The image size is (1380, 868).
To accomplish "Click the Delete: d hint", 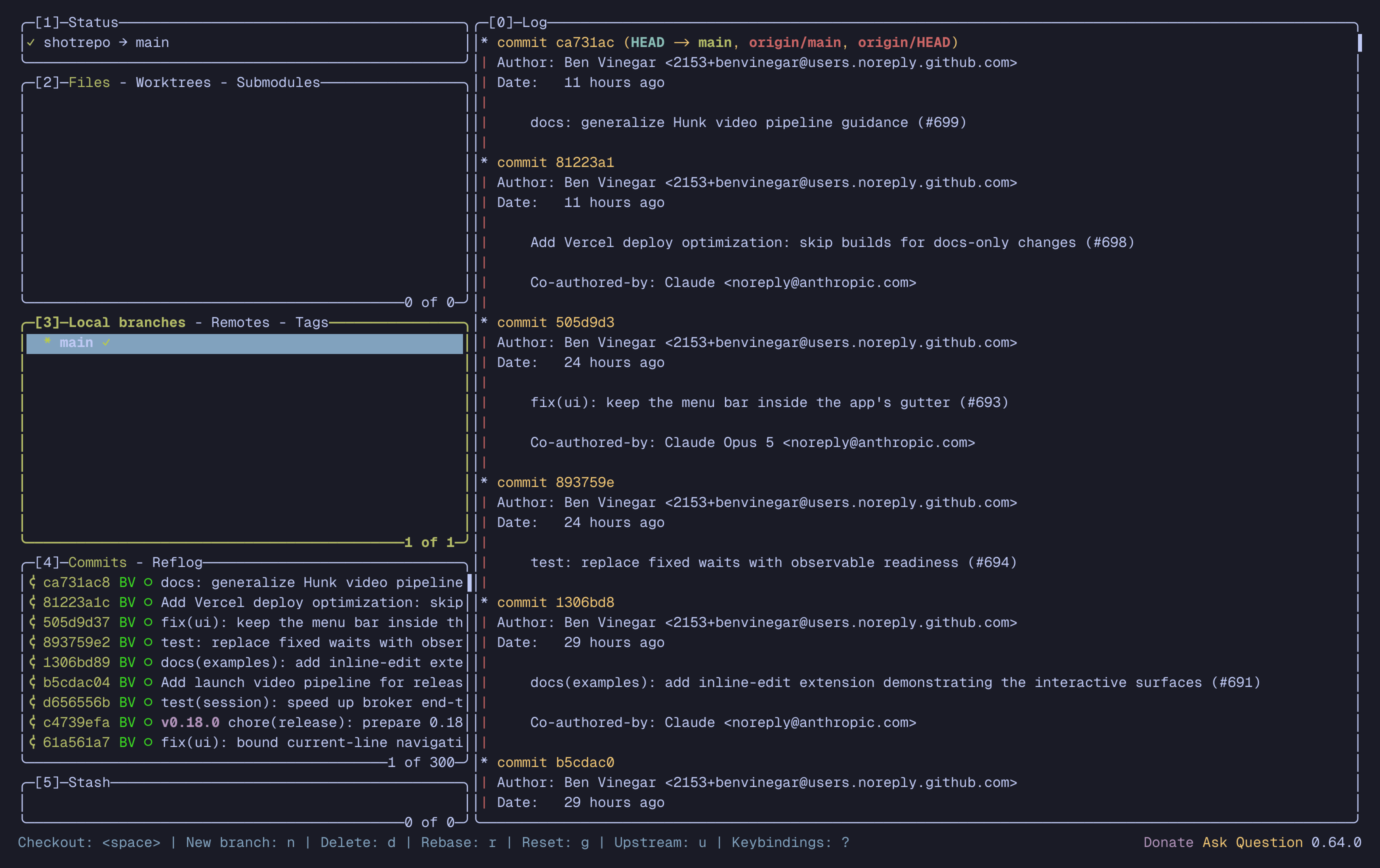I will 357,843.
